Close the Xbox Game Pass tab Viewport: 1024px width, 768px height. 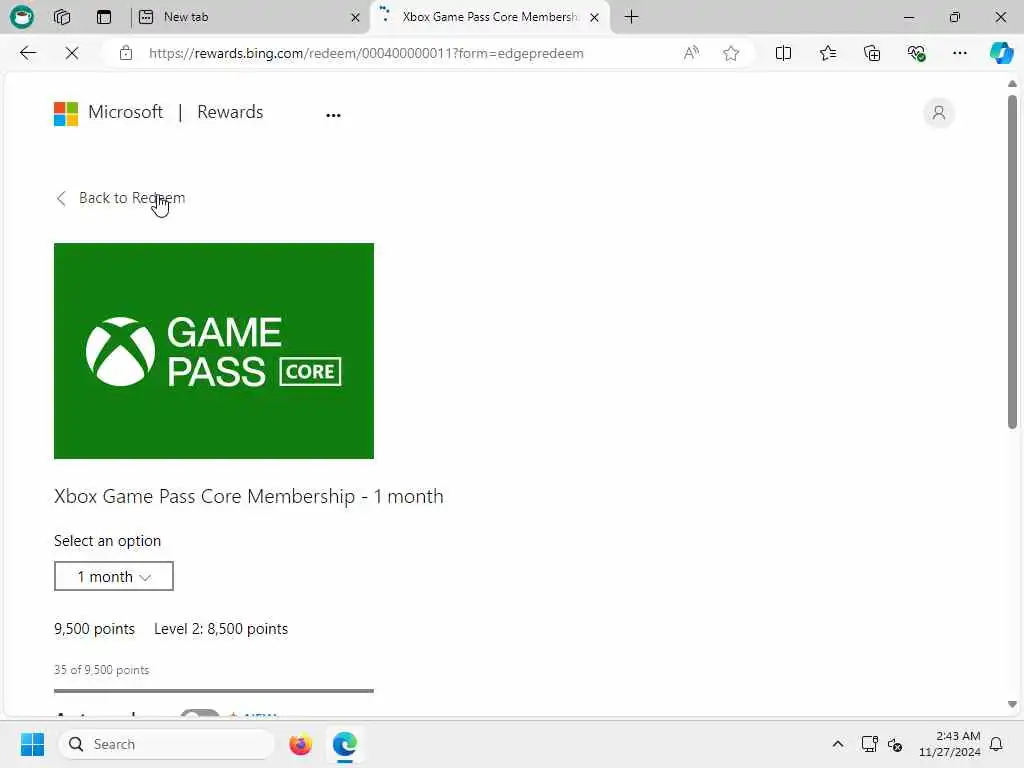594,18
